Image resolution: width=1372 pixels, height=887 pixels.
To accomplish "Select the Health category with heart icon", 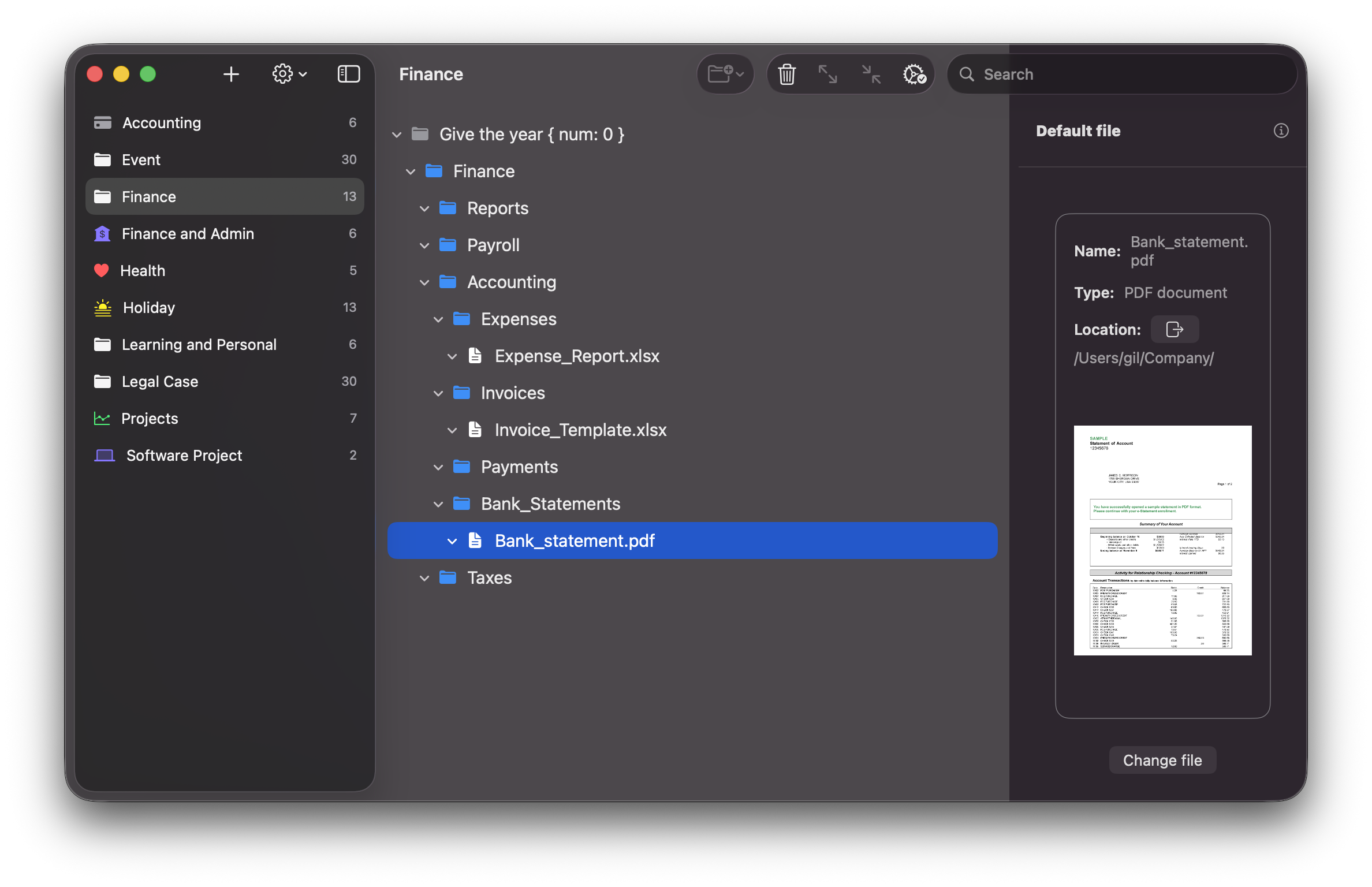I will pos(142,270).
